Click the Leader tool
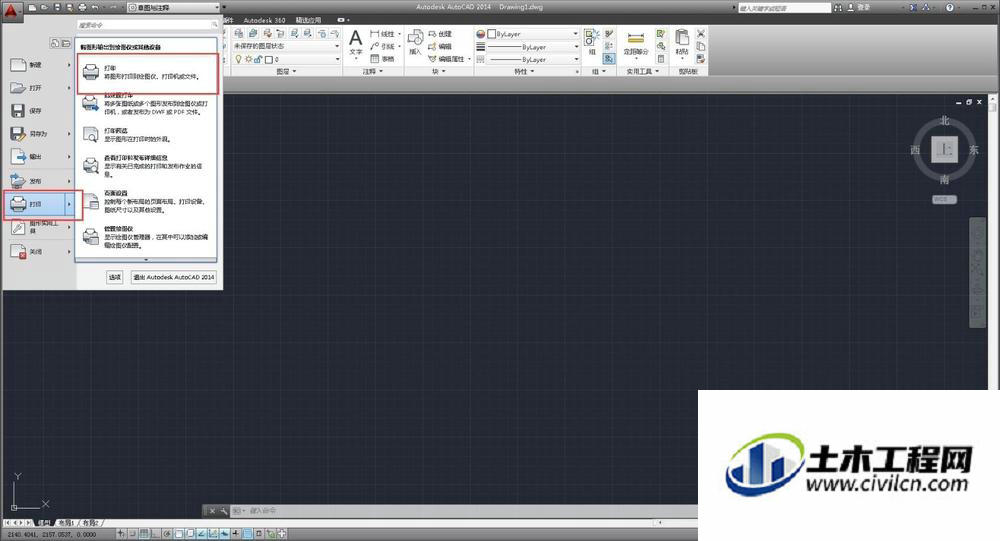 pos(385,47)
